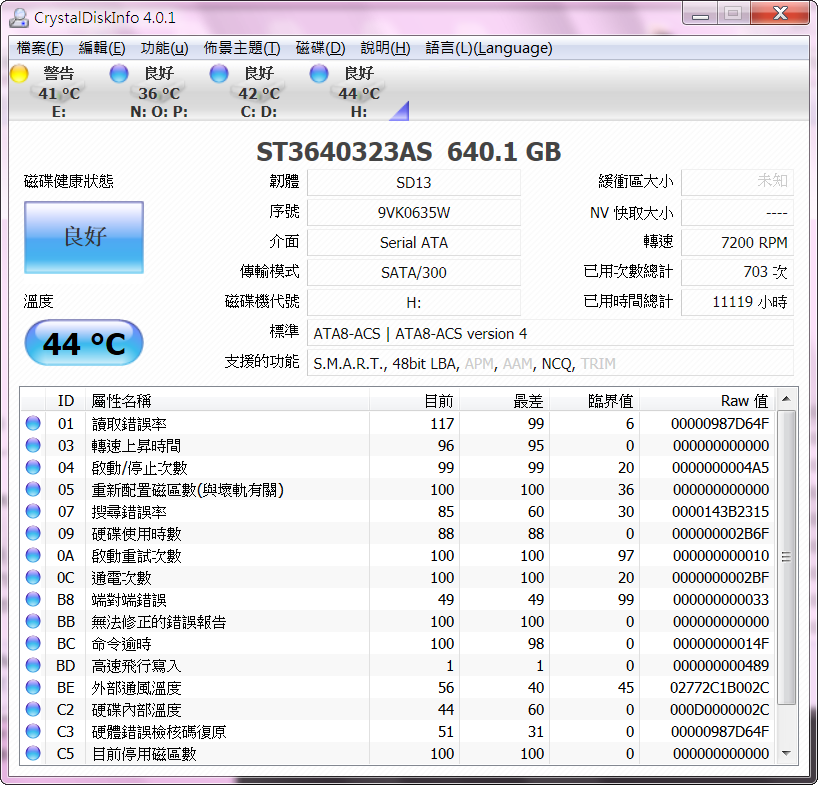Image resolution: width=818 pixels, height=785 pixels.
Task: Select the blue status icon for disk N: O: P:
Action: (x=119, y=74)
